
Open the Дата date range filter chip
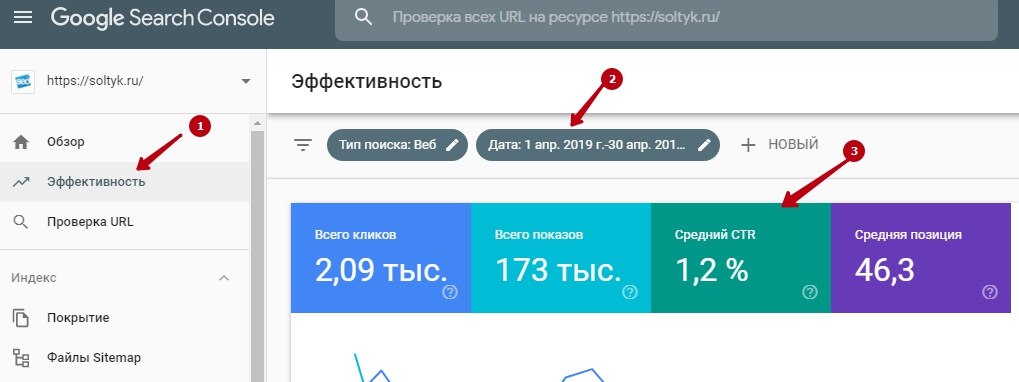point(598,145)
